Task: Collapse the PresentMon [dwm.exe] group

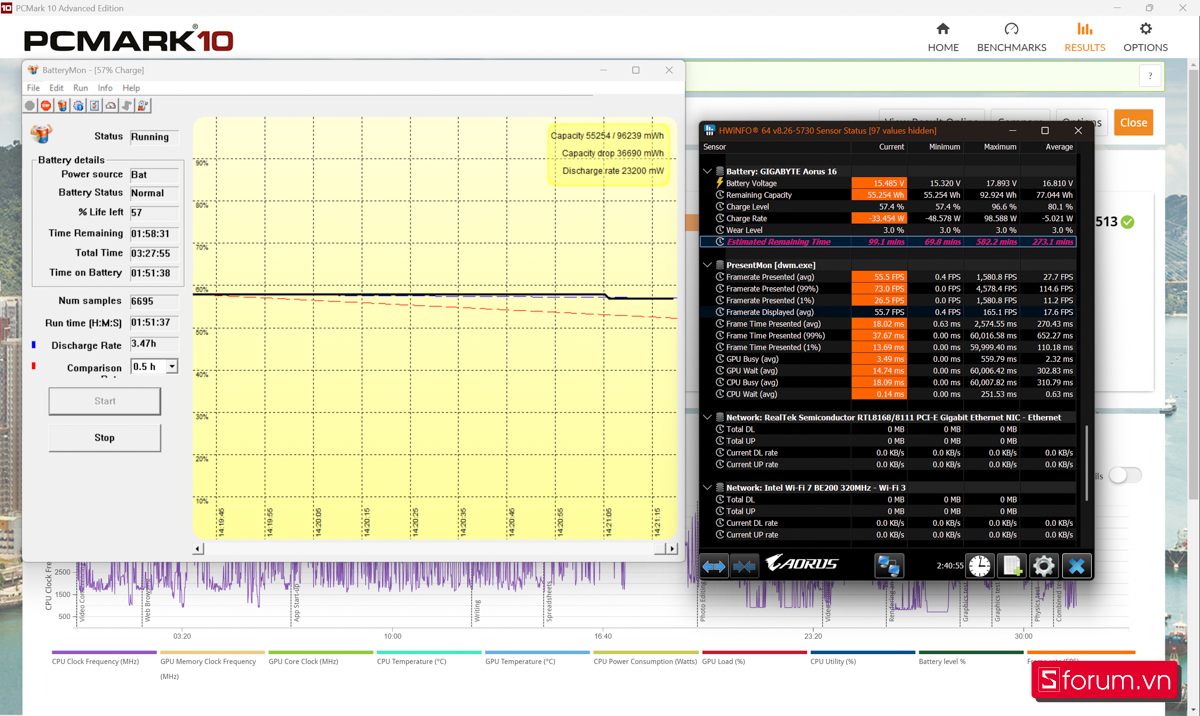Action: pyautogui.click(x=707, y=265)
